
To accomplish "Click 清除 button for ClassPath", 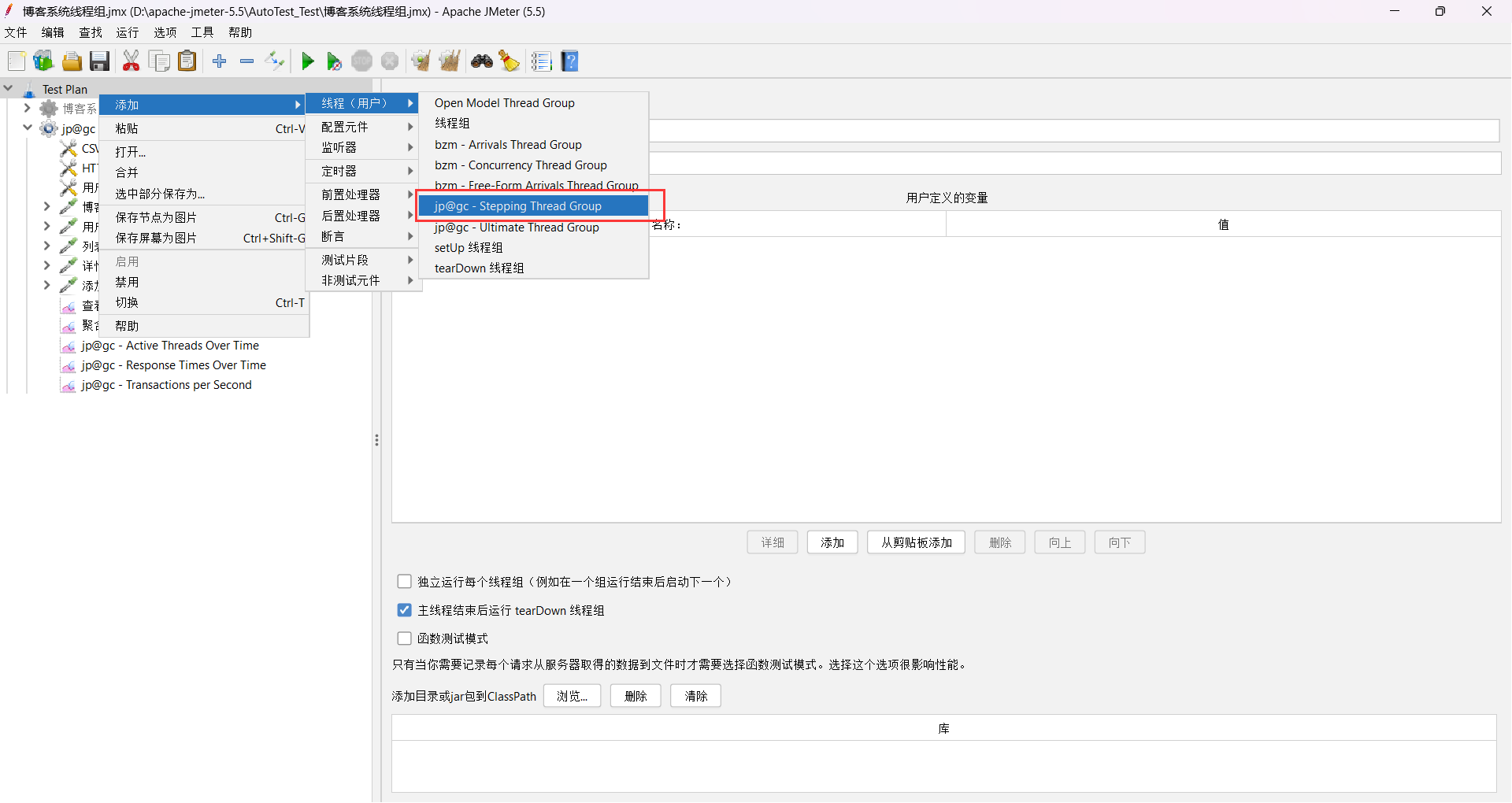I will pyautogui.click(x=696, y=696).
